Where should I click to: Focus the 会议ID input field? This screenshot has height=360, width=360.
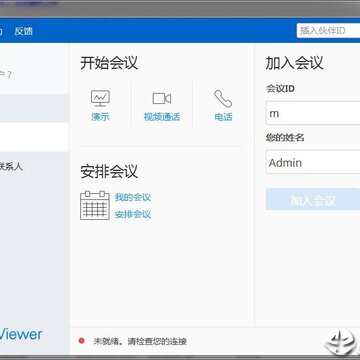313,113
